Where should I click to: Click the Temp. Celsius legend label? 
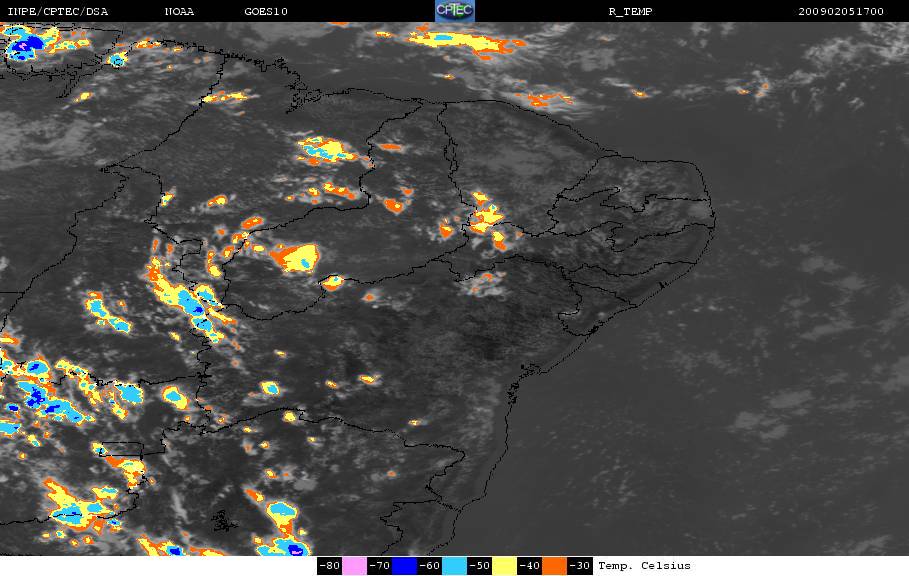coord(644,566)
